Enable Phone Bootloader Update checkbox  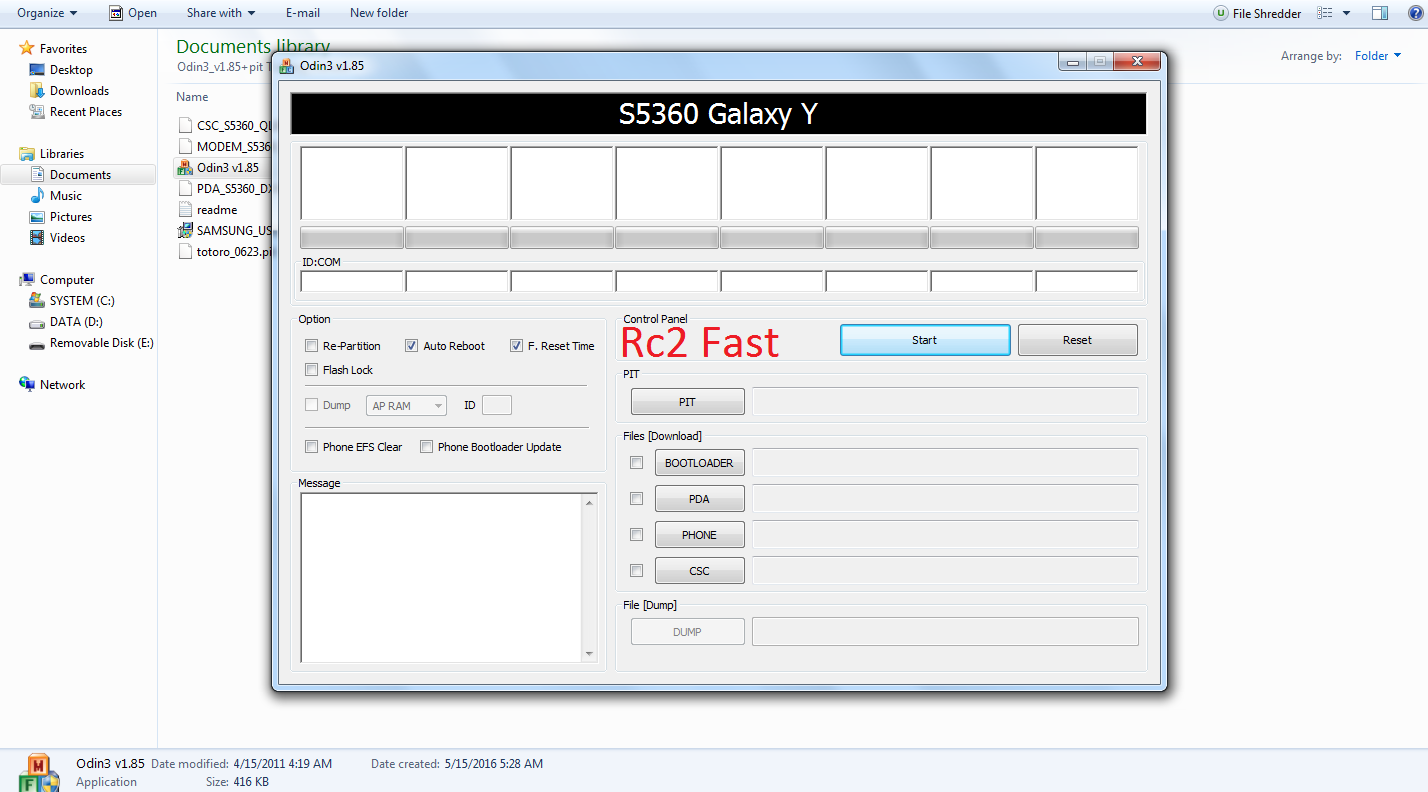(427, 447)
